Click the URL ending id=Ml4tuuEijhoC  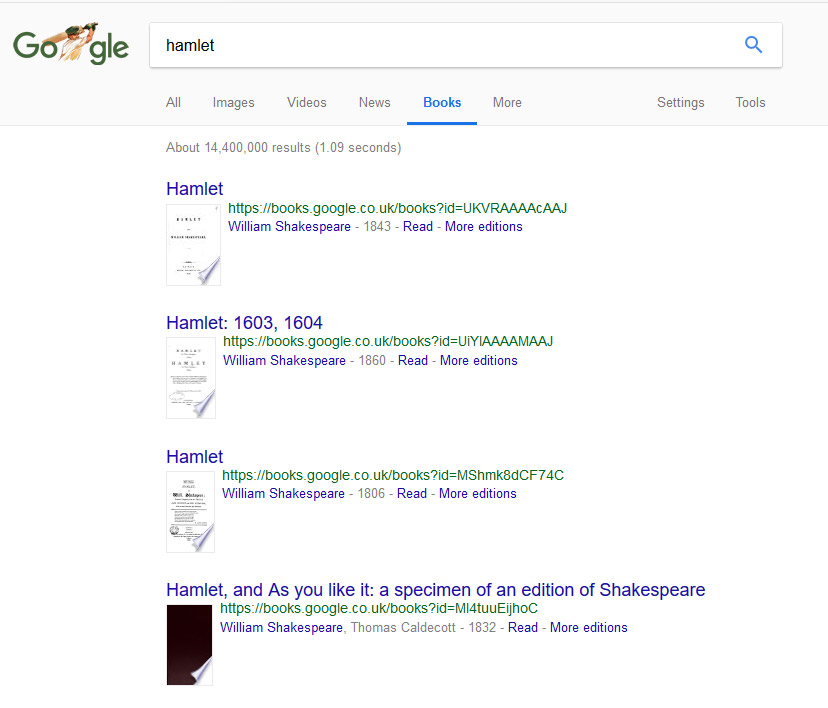tap(379, 608)
